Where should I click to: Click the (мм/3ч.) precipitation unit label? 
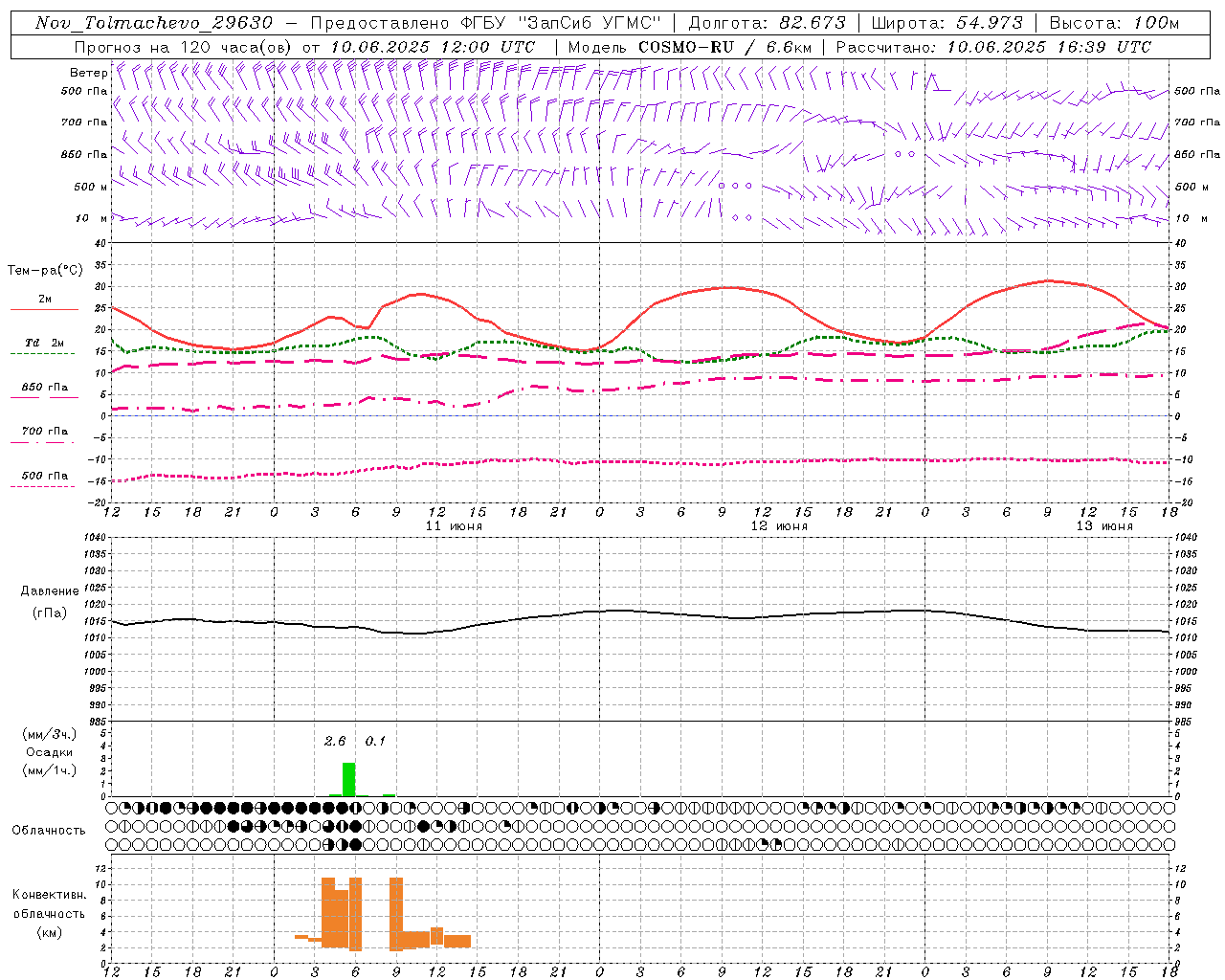click(50, 734)
